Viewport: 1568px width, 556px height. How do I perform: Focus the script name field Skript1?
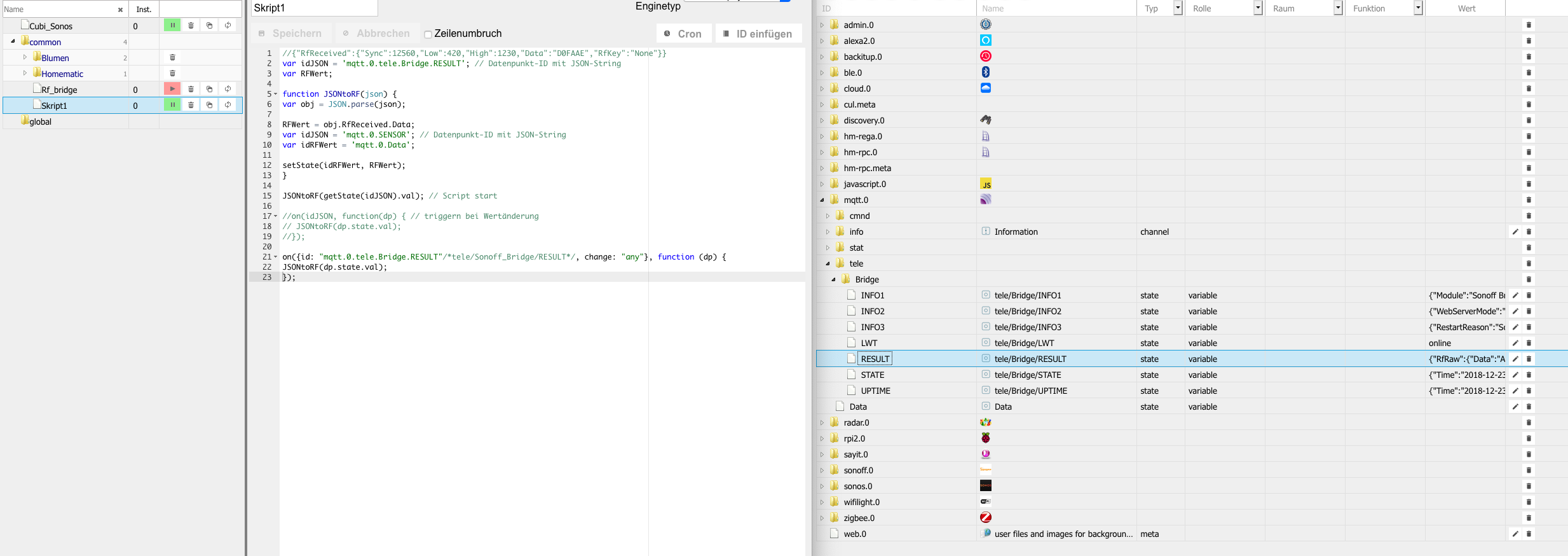tap(315, 8)
